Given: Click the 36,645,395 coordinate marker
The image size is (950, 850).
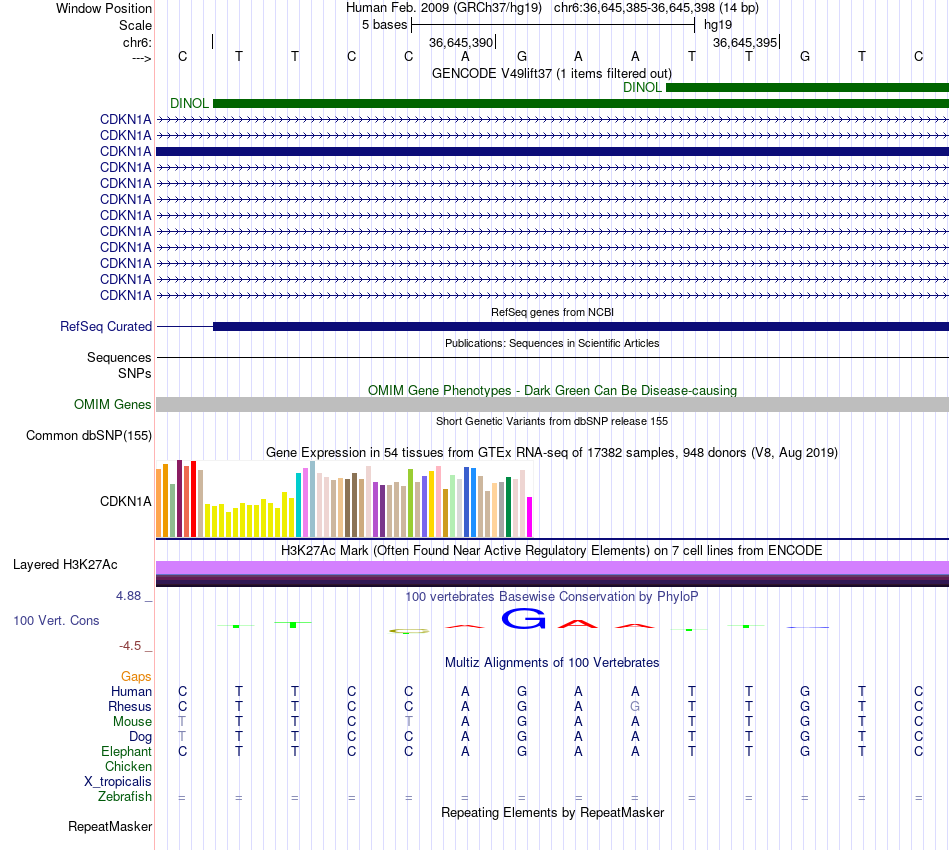Looking at the screenshot, I should coord(745,42).
